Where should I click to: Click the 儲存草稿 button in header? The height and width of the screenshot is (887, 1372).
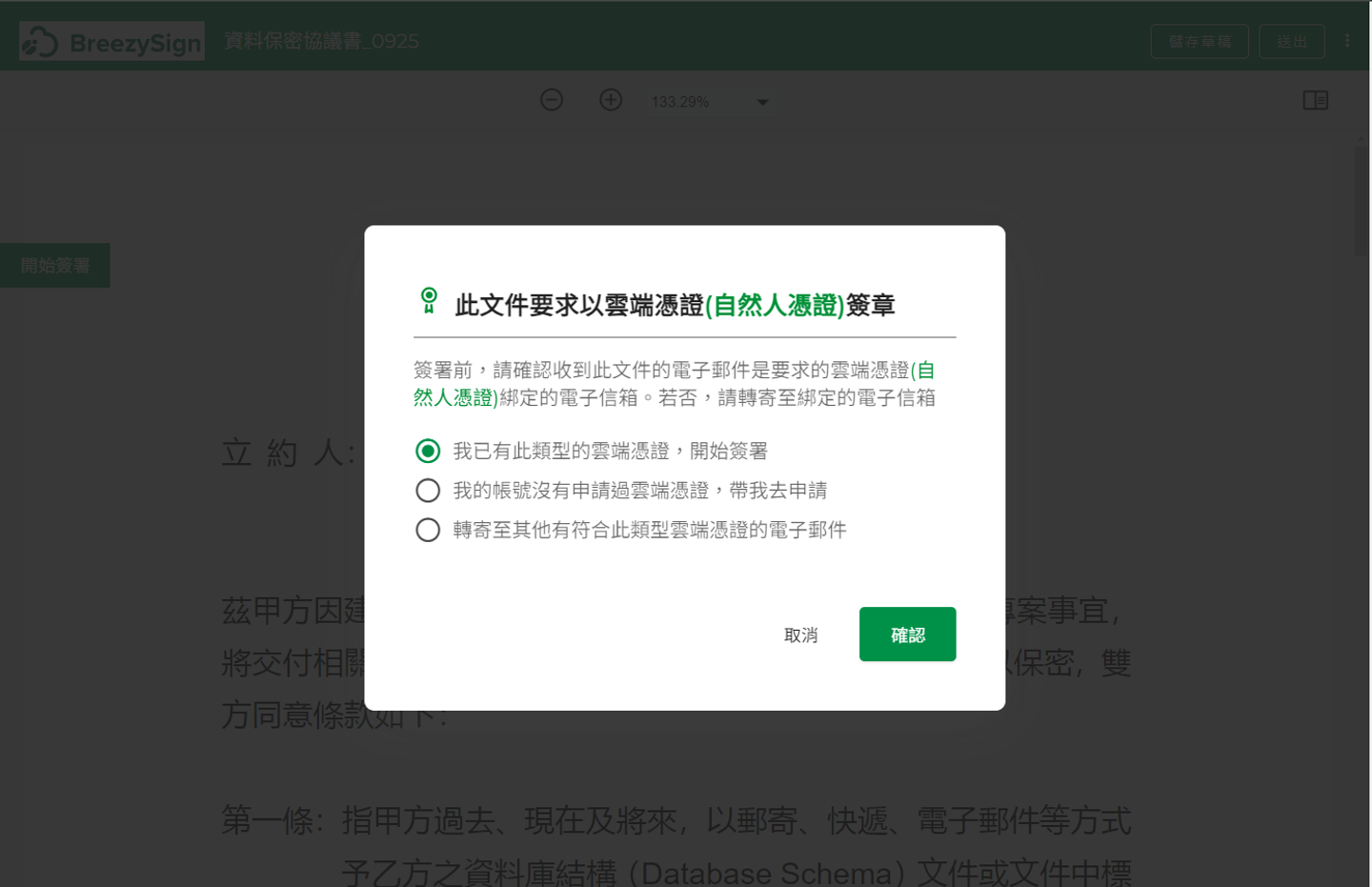(x=1200, y=41)
